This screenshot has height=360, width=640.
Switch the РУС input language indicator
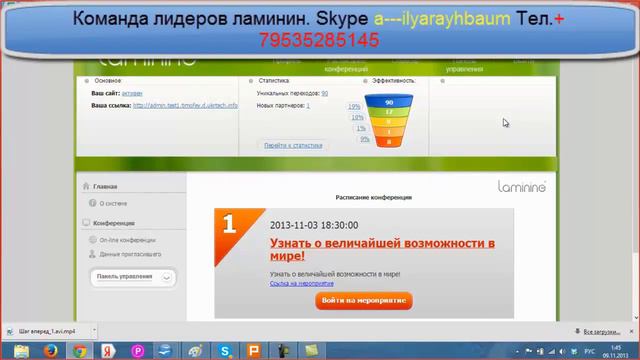click(589, 351)
